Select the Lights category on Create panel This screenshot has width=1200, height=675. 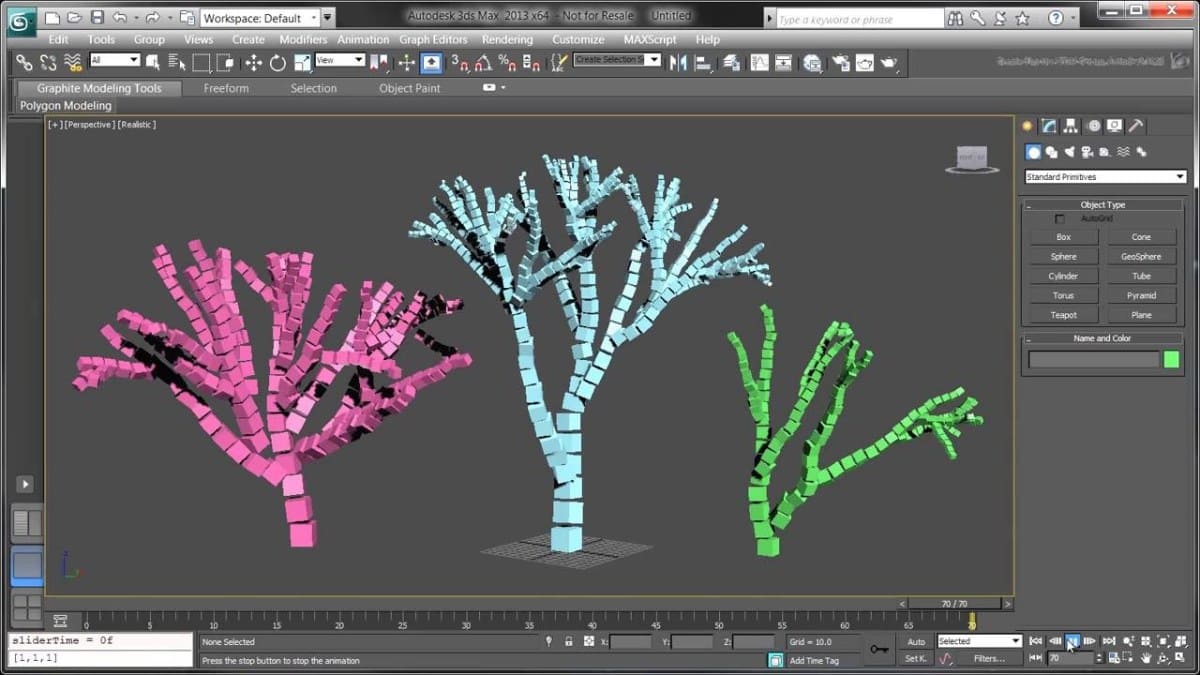click(1069, 151)
